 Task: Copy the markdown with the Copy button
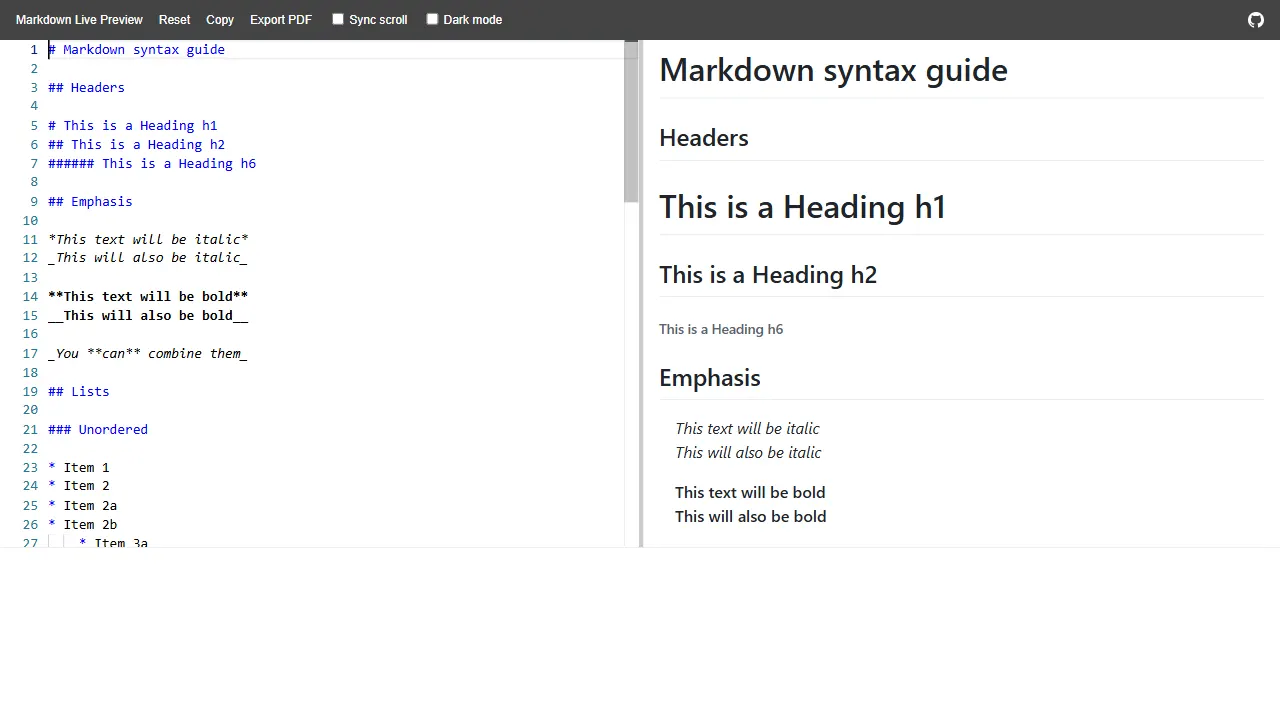click(x=220, y=20)
